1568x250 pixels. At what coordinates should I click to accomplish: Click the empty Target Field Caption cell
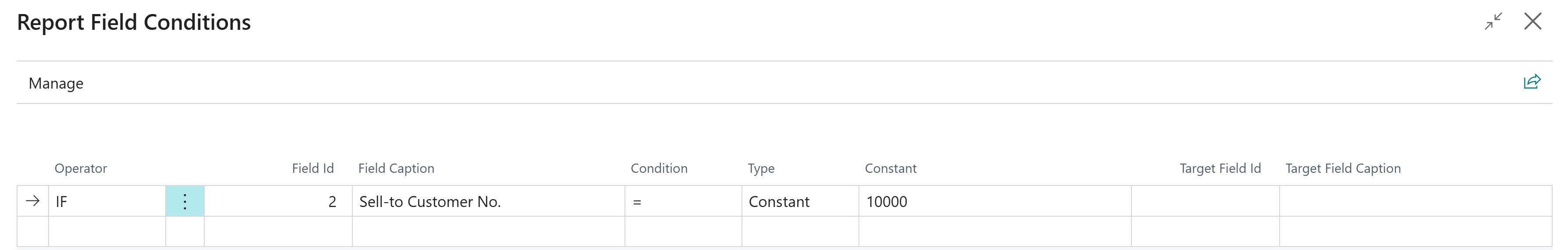1415,201
